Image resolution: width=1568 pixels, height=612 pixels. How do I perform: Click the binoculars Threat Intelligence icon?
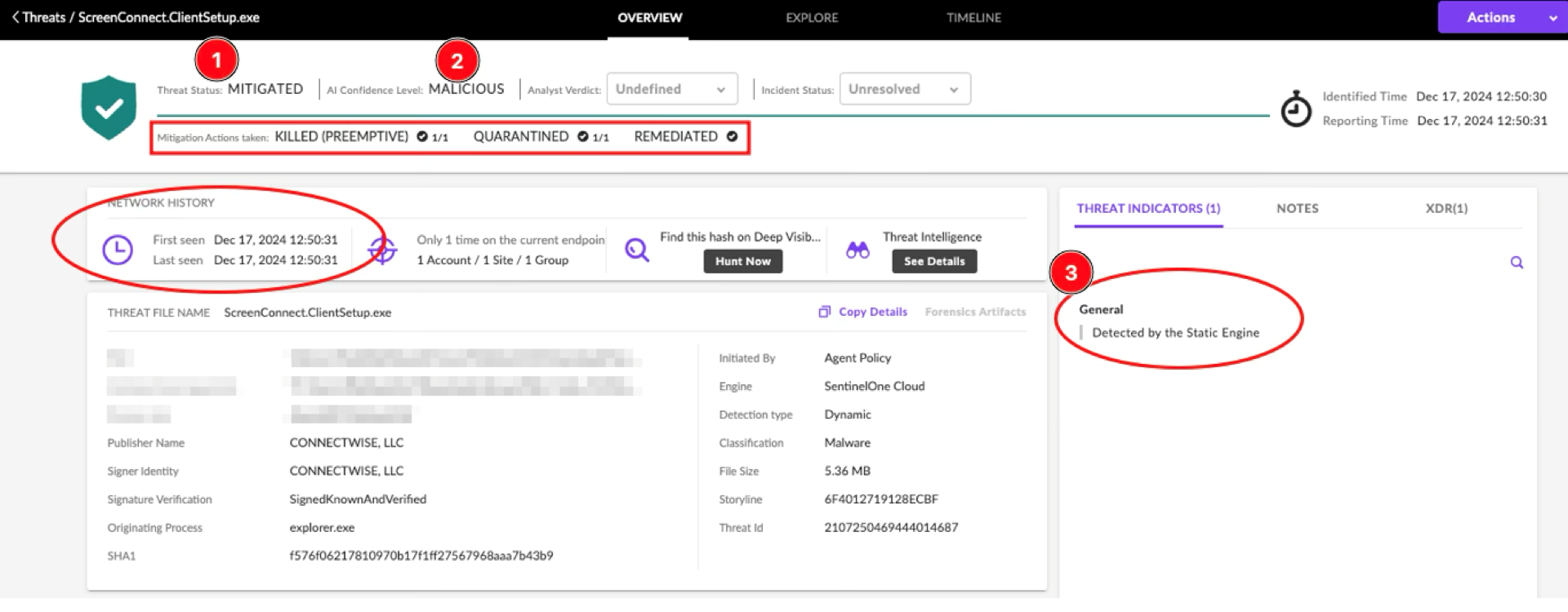coord(857,251)
